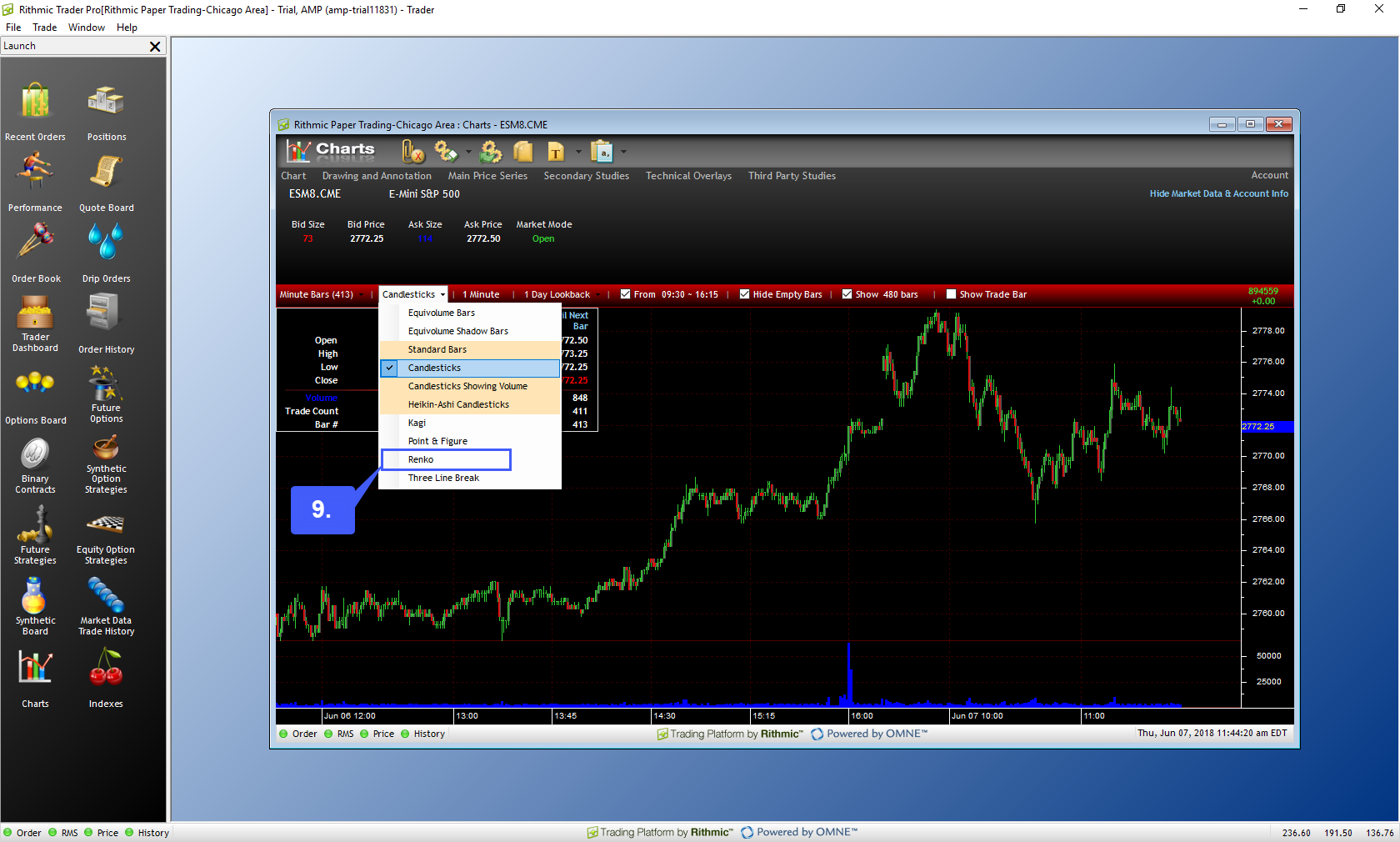Uncheck the Hide Empty Bars option
The height and width of the screenshot is (842, 1400).
click(x=744, y=294)
